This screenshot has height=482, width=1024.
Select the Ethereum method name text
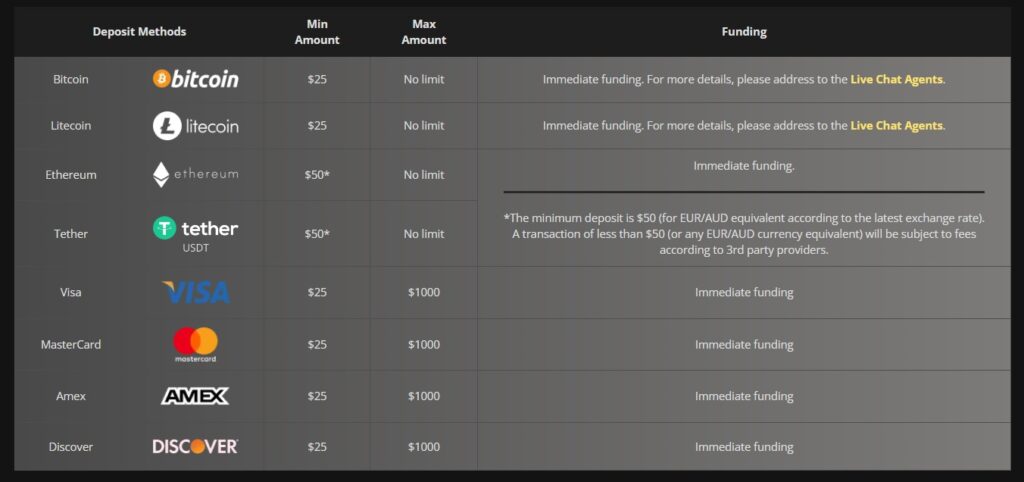[71, 175]
